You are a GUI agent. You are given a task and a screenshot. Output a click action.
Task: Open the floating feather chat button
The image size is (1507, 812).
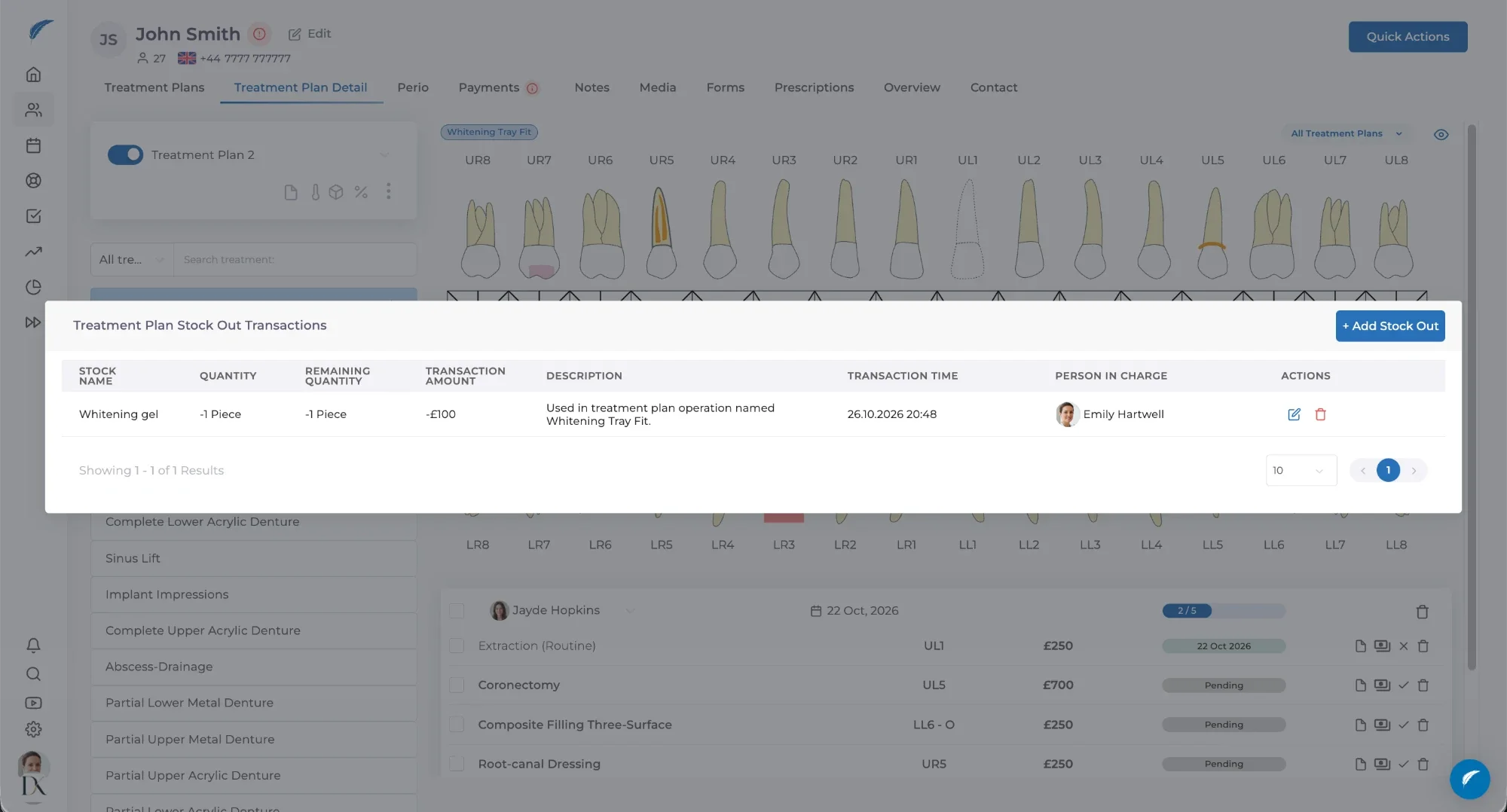[x=1469, y=779]
